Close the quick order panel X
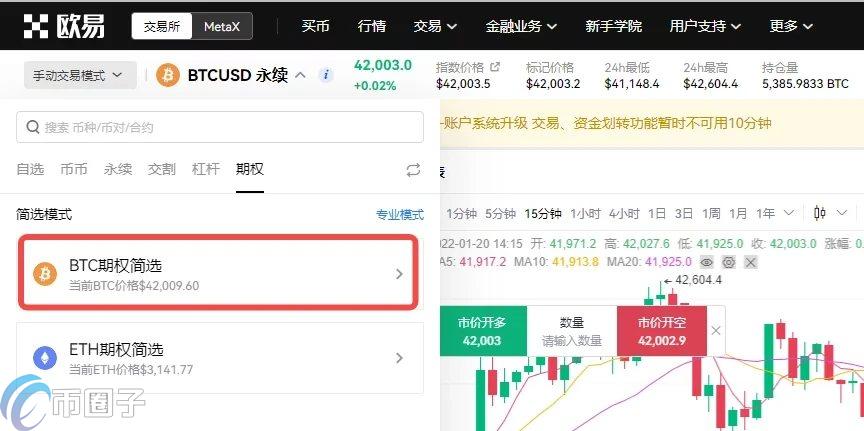The height and width of the screenshot is (431, 864). pos(716,331)
